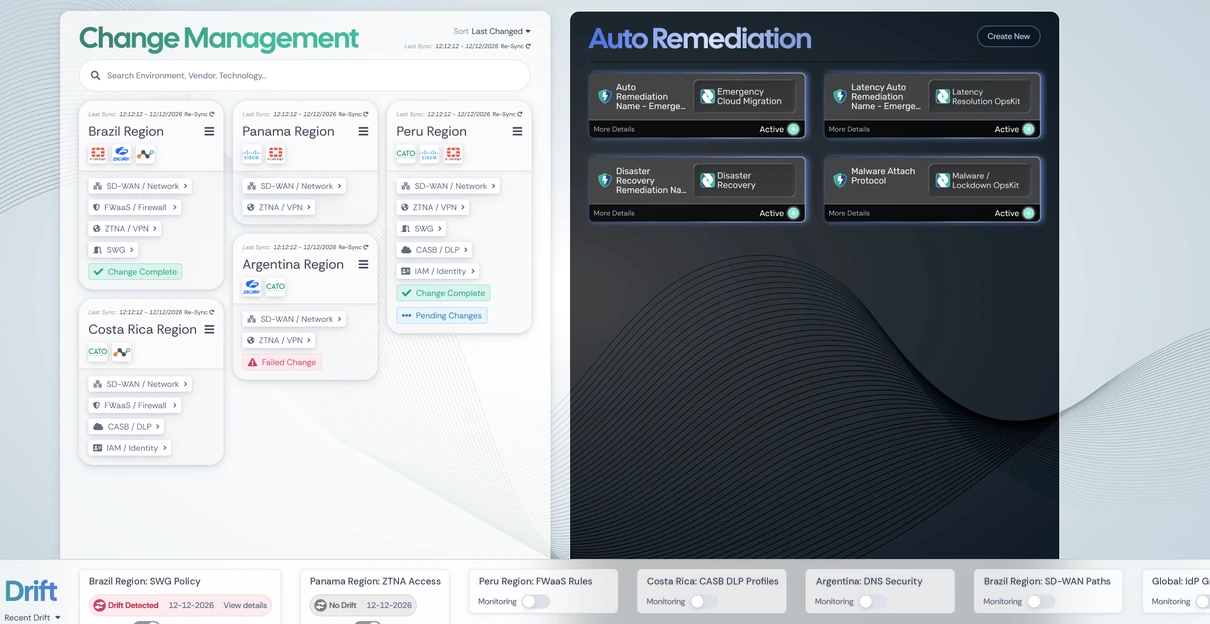Click the CATO vendor icon in Peru Region
This screenshot has height=624, width=1210.
click(x=406, y=154)
